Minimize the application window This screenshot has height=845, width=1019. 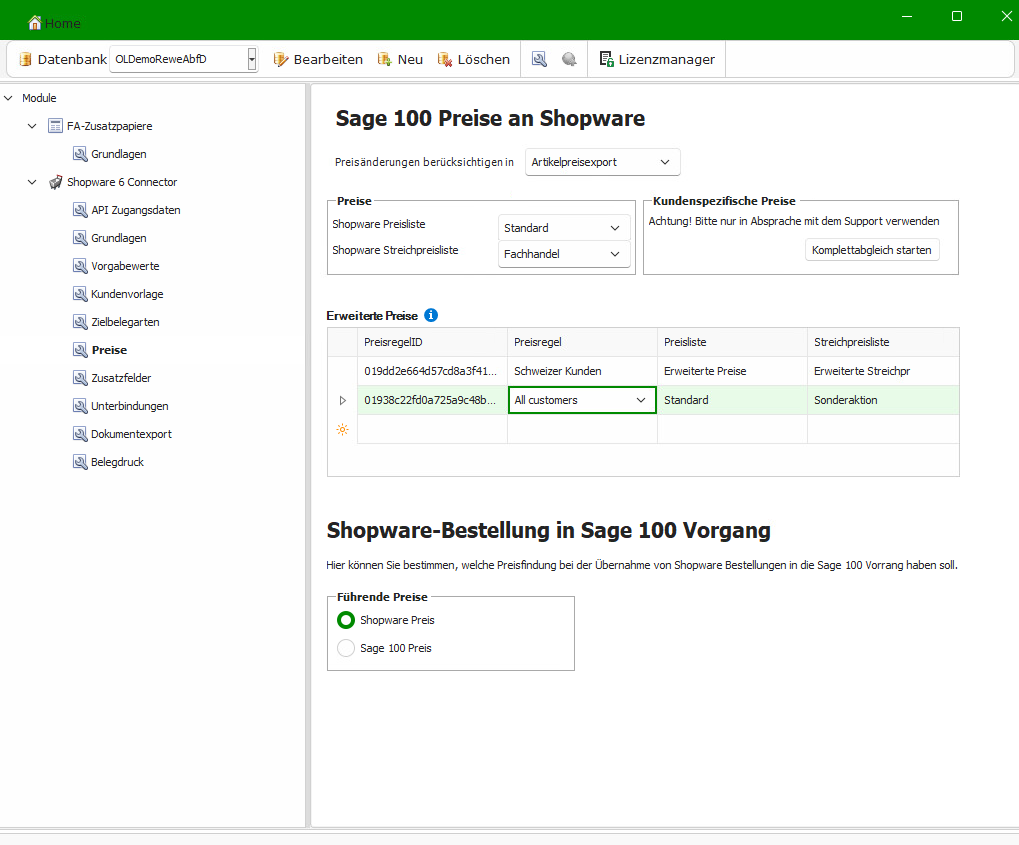click(x=907, y=16)
